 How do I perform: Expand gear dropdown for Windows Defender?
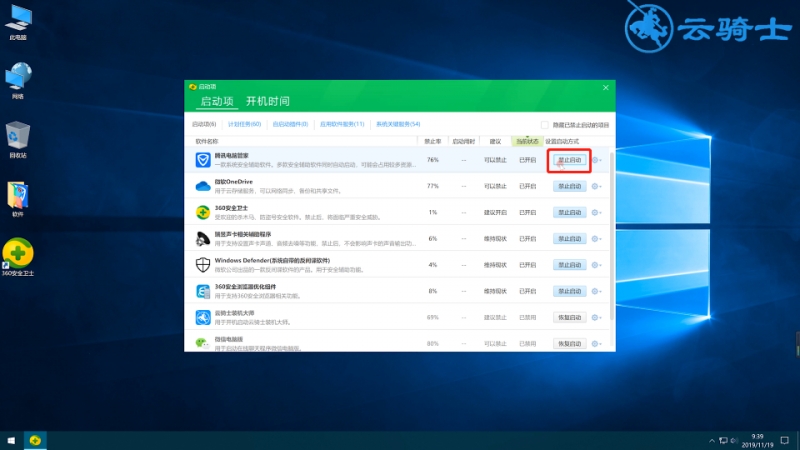pyautogui.click(x=596, y=265)
